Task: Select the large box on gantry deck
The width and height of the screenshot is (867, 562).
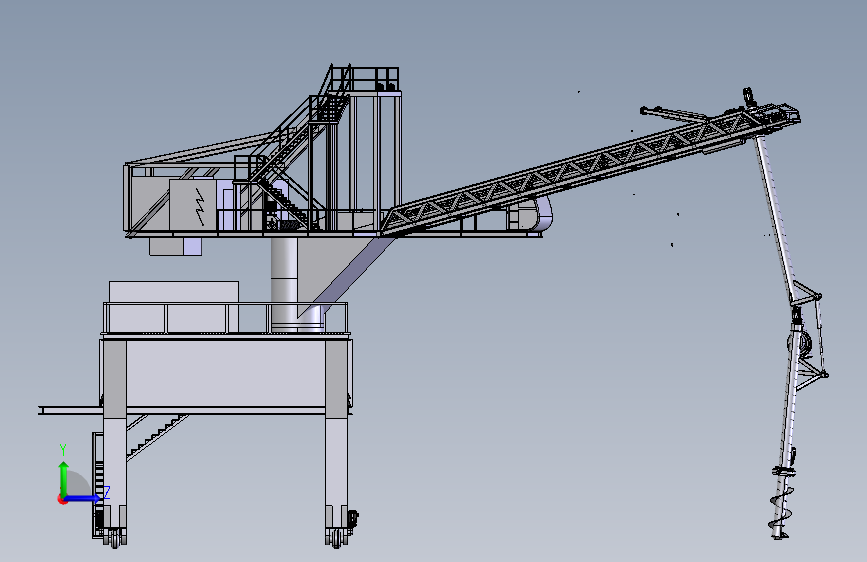Action: click(174, 306)
